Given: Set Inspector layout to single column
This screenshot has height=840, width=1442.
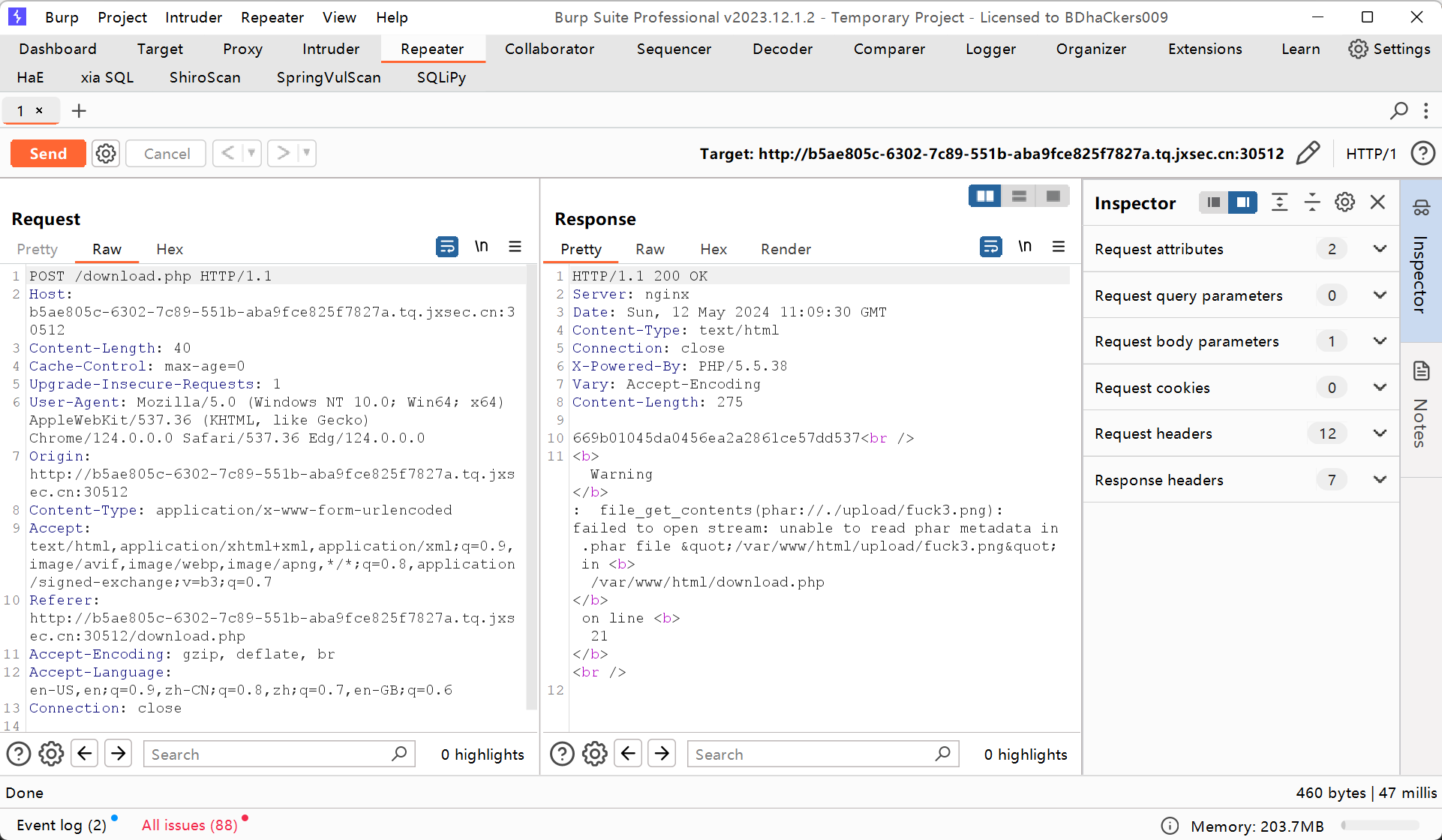Looking at the screenshot, I should point(1213,202).
